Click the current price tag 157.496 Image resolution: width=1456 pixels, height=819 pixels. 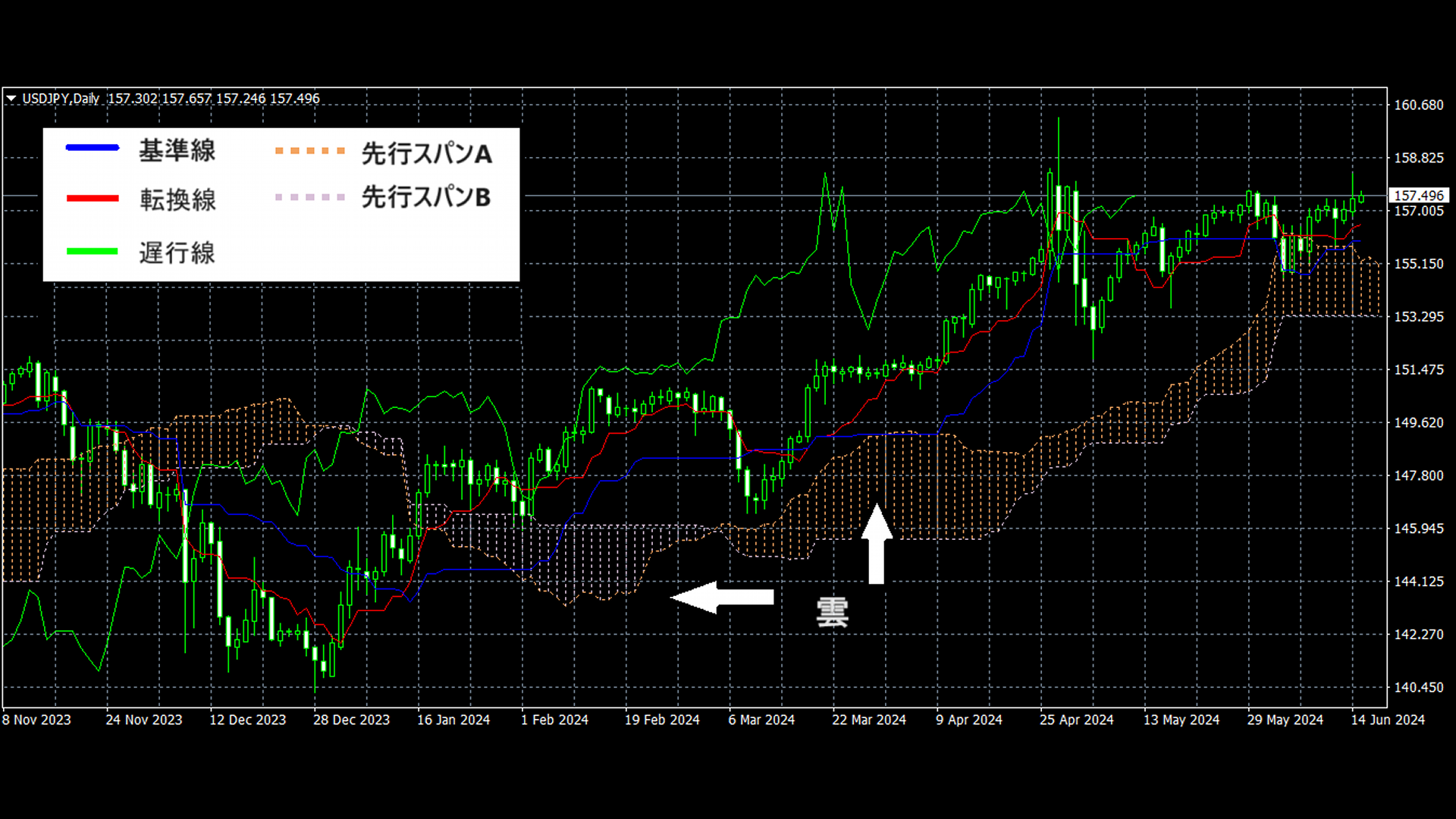click(x=1419, y=196)
